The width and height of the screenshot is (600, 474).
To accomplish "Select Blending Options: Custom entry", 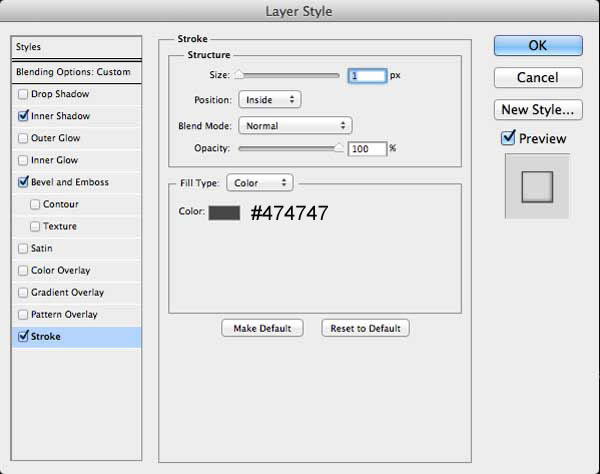I will tap(77, 72).
